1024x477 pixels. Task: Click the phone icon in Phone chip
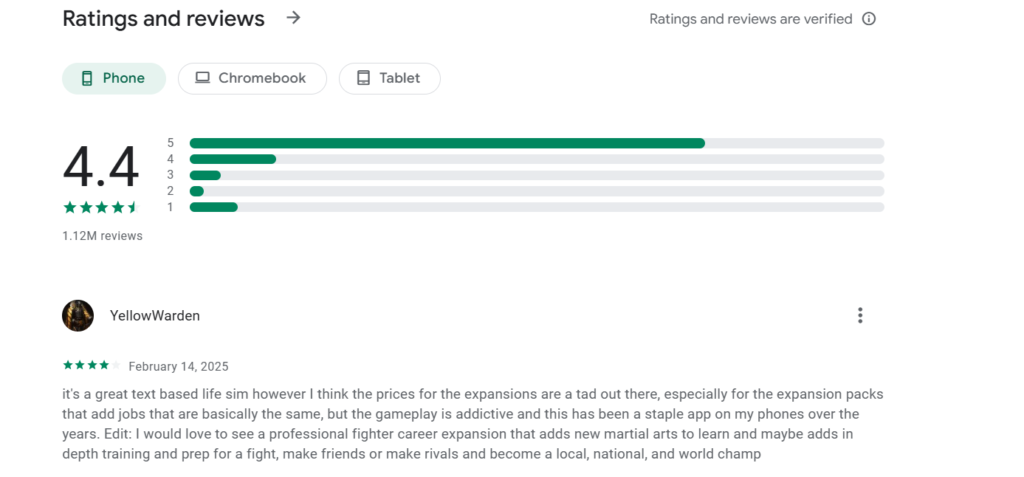click(x=87, y=78)
